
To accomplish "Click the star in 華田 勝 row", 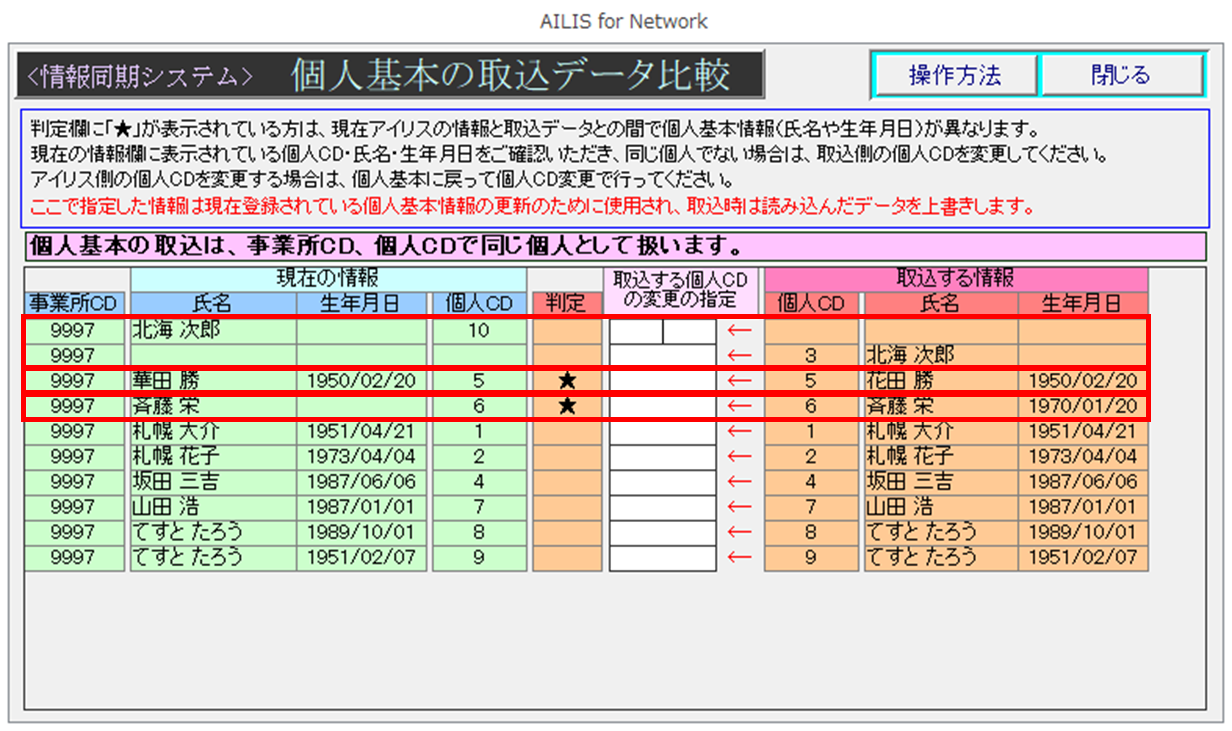I will (567, 381).
